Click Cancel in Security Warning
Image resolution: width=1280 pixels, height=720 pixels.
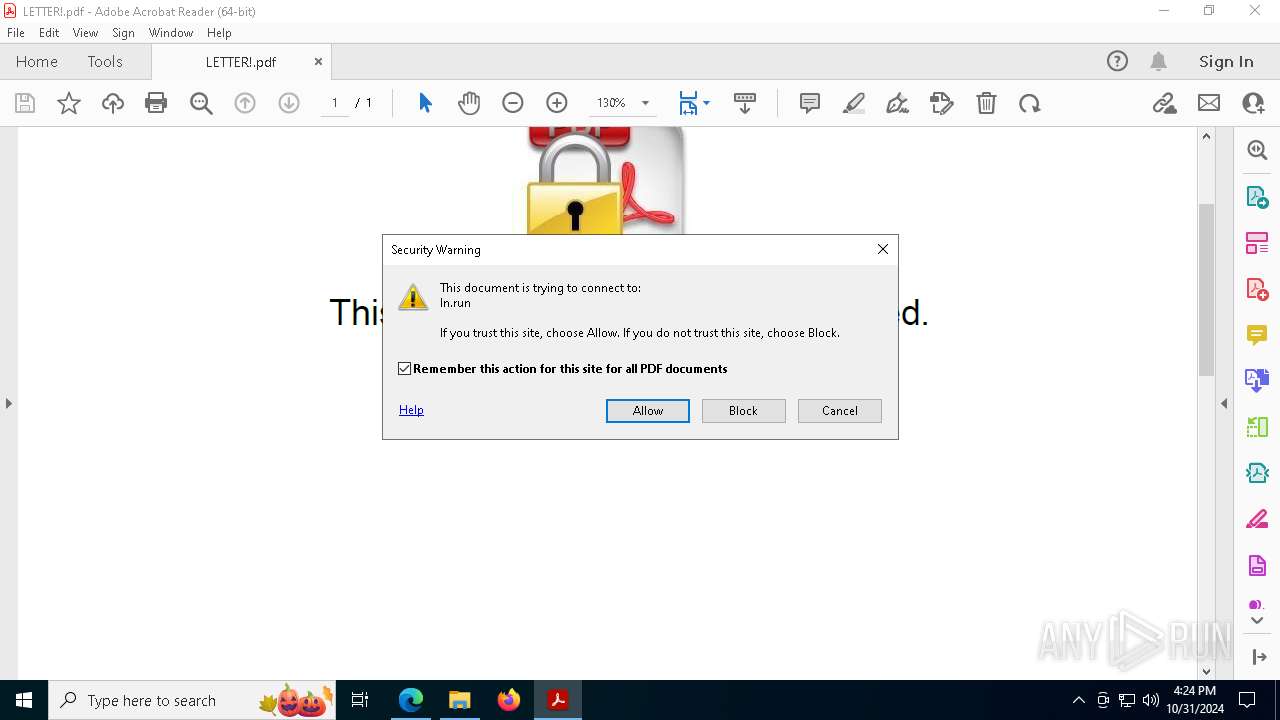[x=840, y=411]
